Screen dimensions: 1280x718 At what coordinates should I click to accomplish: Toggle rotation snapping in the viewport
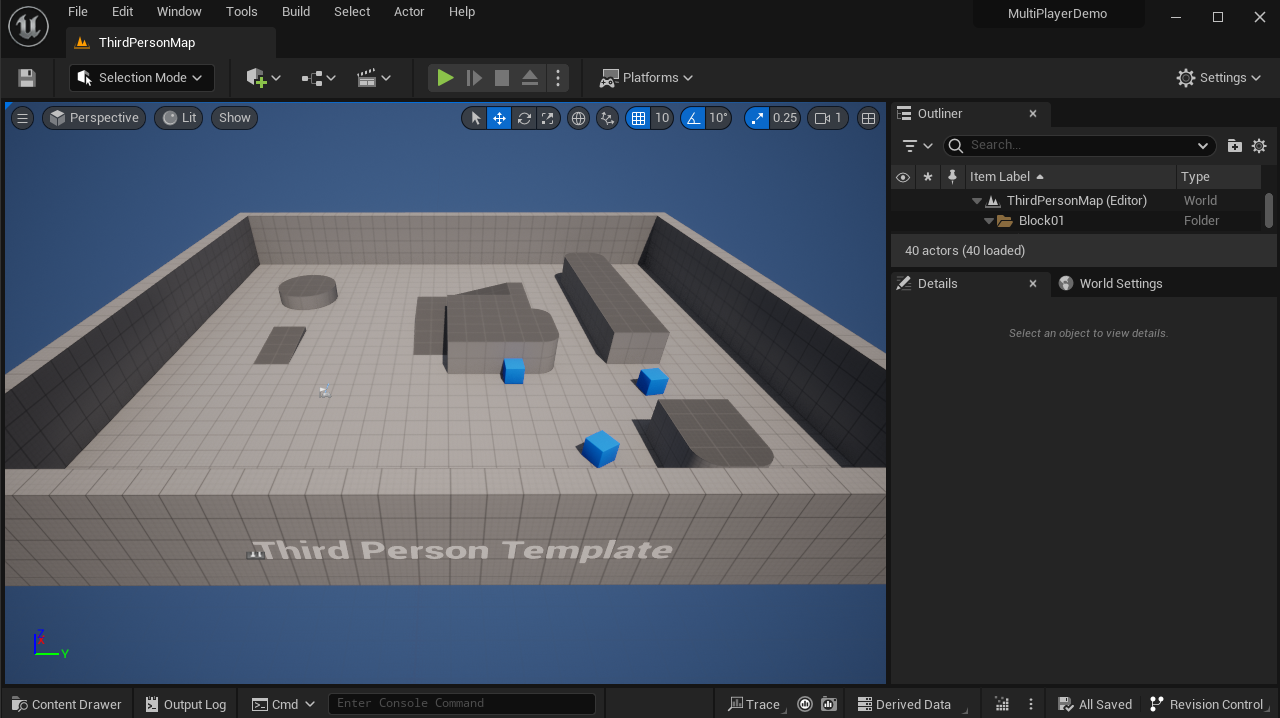[x=693, y=118]
